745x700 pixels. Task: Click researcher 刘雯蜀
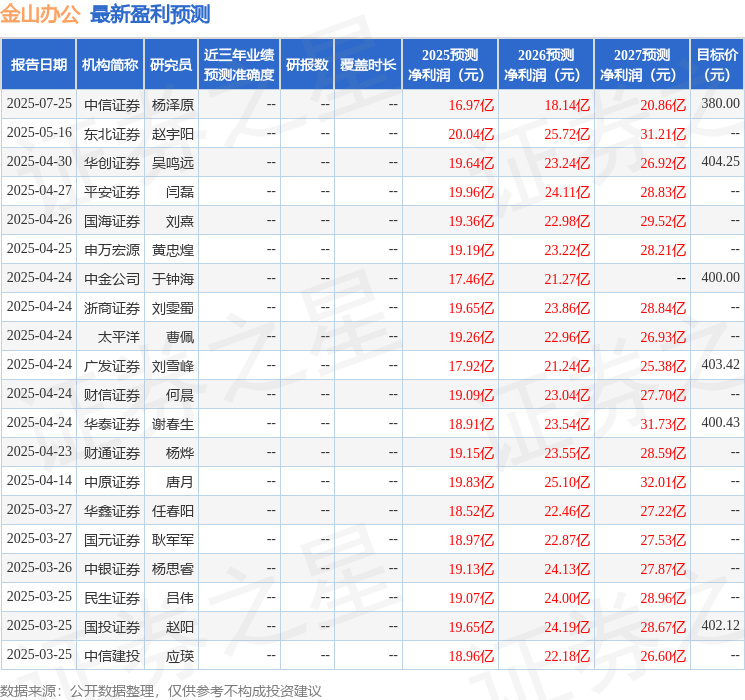click(x=173, y=308)
